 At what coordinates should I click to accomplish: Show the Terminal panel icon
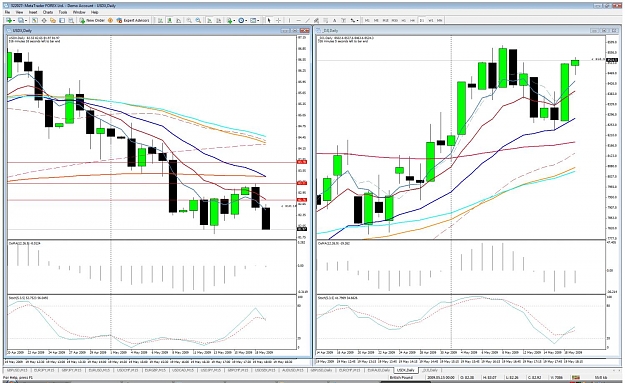tap(62, 20)
